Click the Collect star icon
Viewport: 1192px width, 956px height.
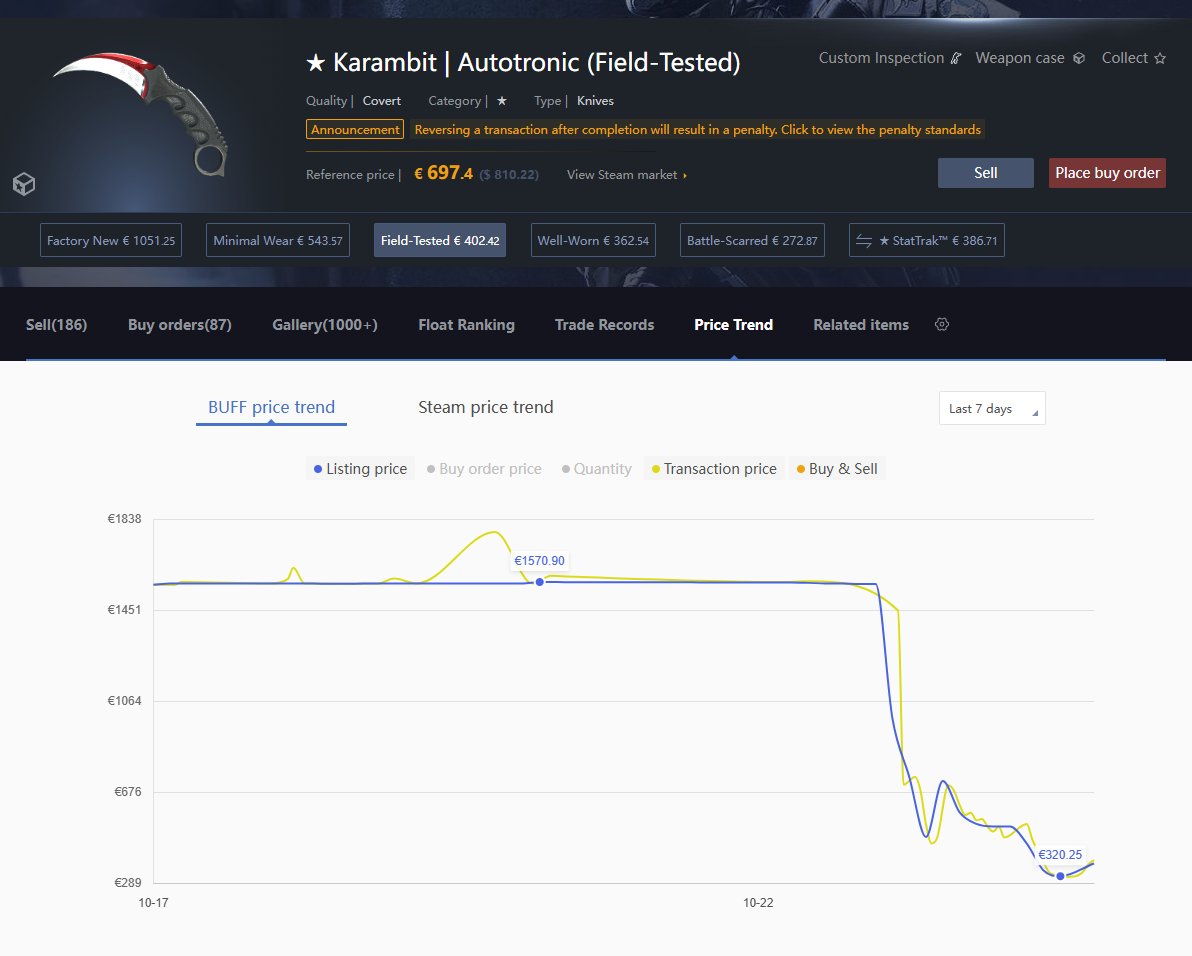click(1160, 59)
